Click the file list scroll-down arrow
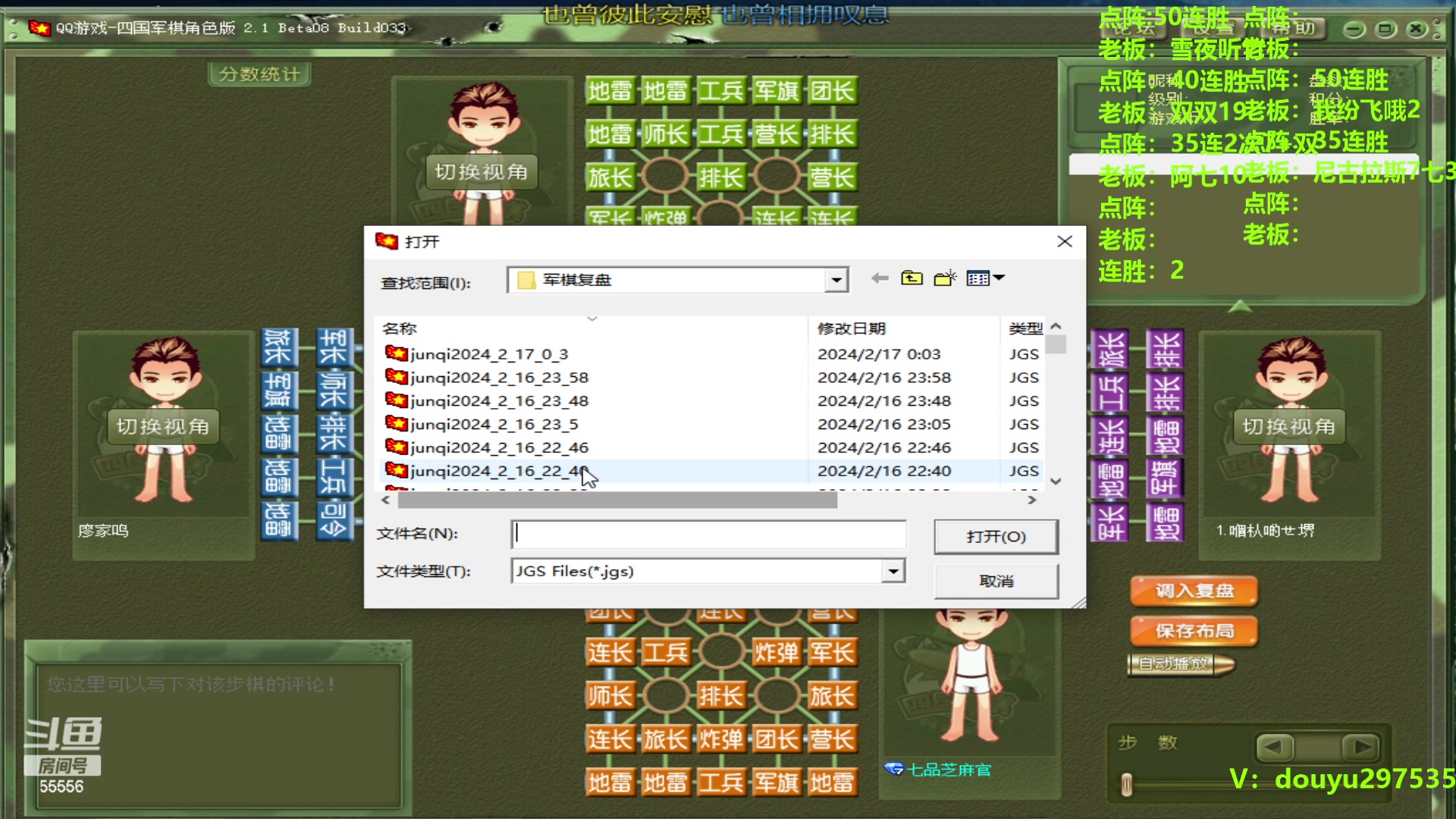 [1056, 481]
